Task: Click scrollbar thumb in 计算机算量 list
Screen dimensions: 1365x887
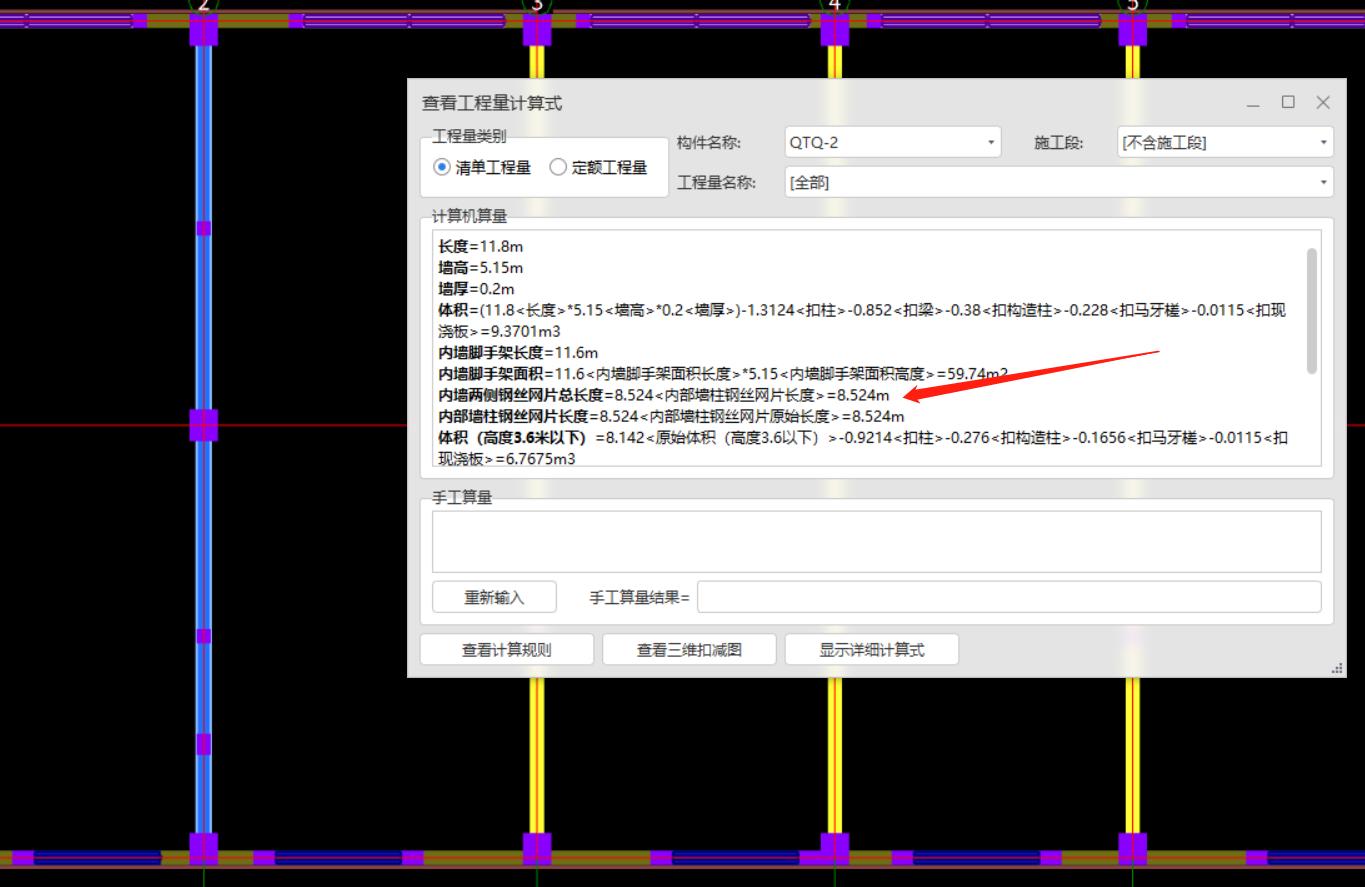Action: pos(1311,311)
